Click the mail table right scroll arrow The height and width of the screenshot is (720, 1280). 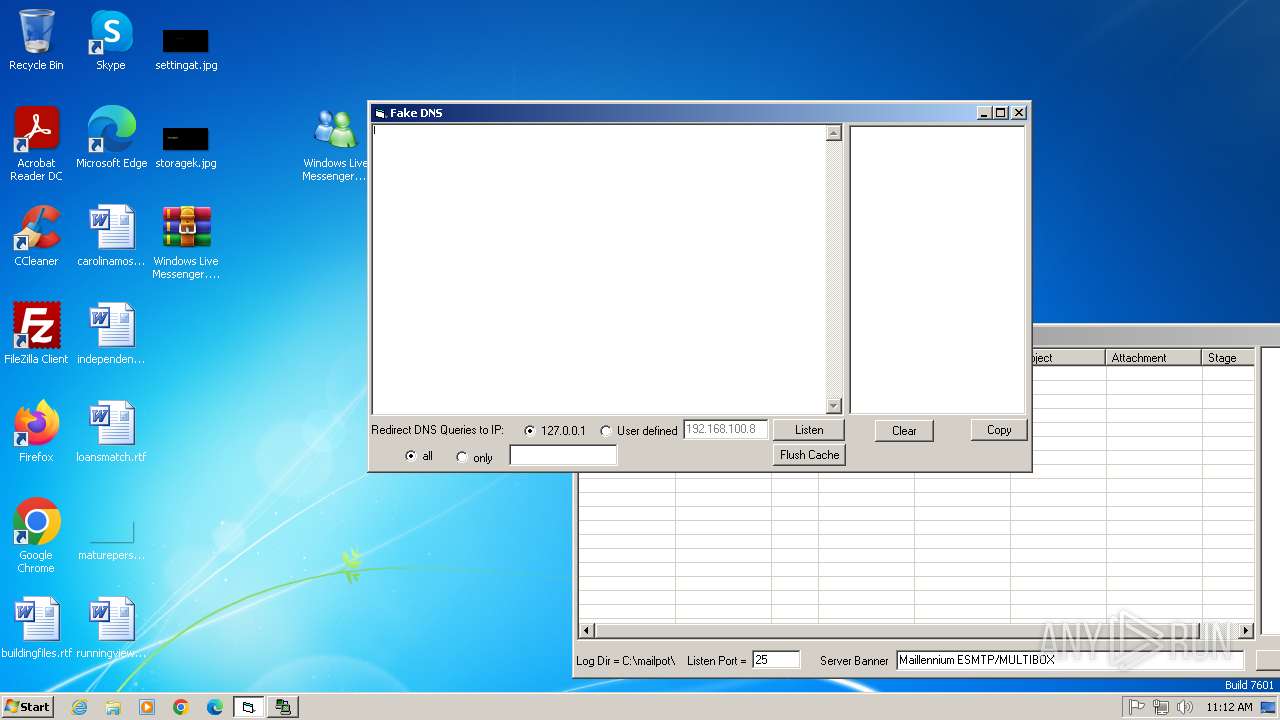coord(1246,631)
